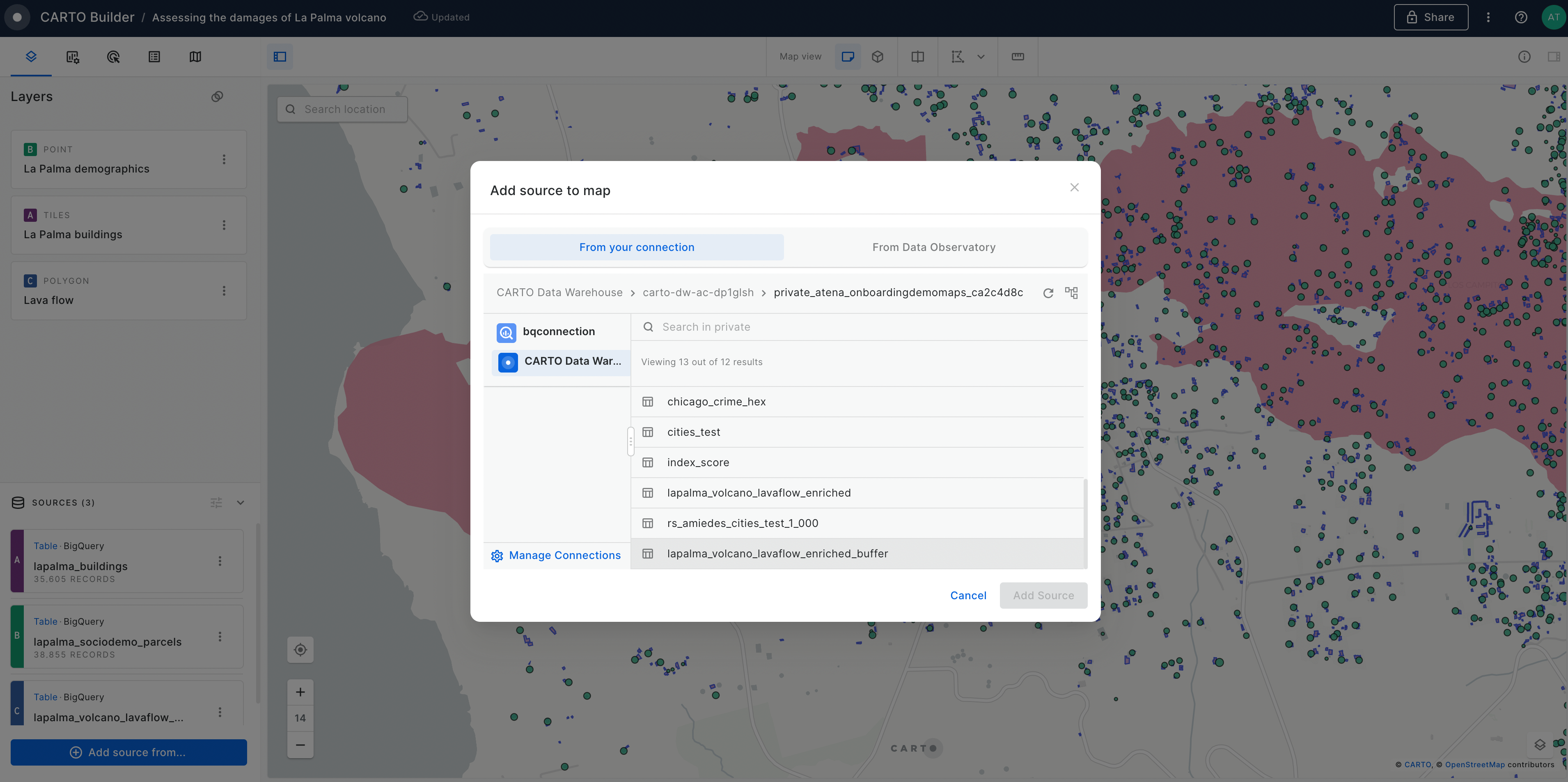
Task: Open lapalma_sociodemo_parcels source options menu
Action: pyautogui.click(x=220, y=637)
